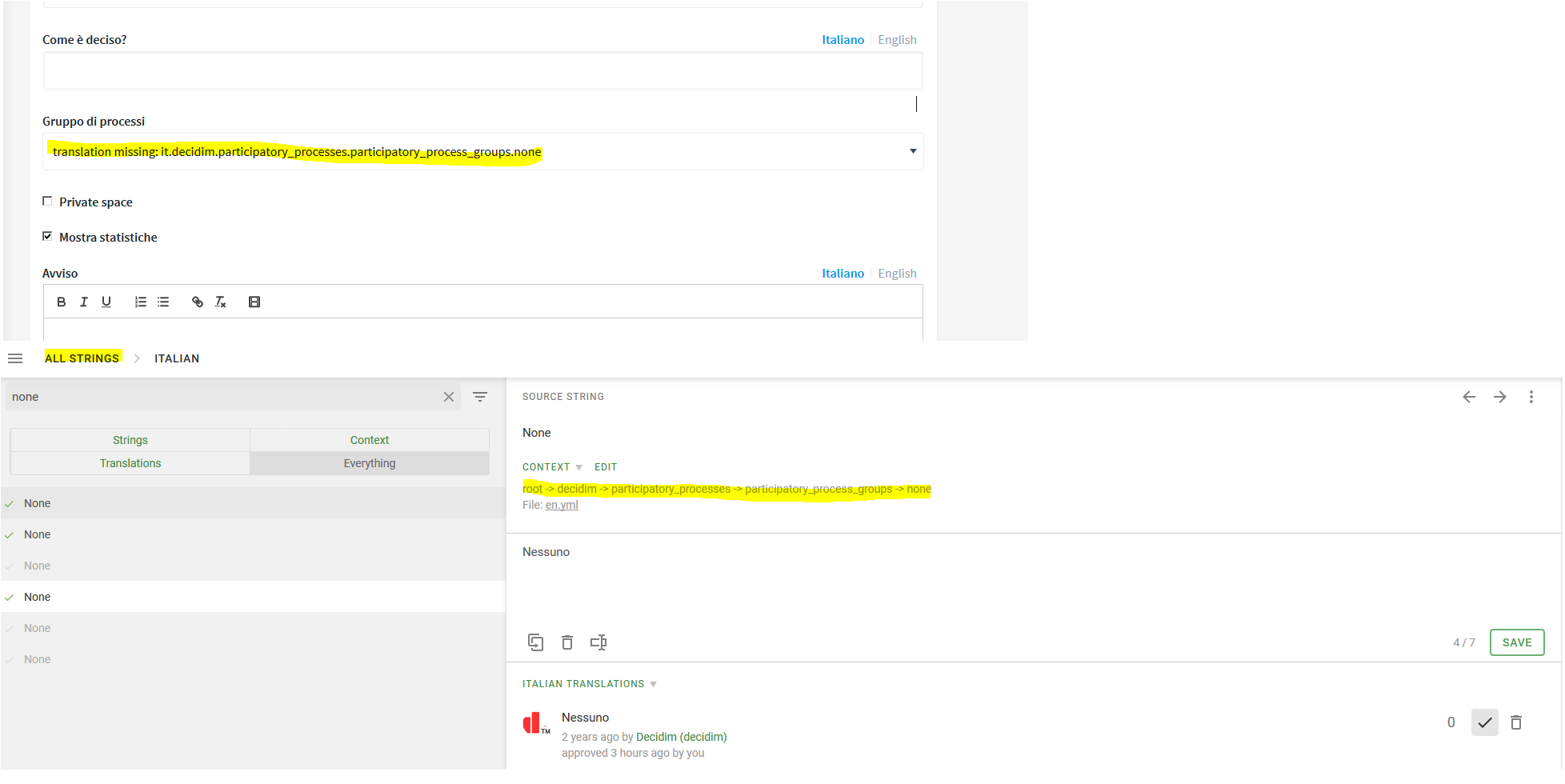Screen dimensions: 1565x784
Task: Insert a link with the editor toolbar
Action: click(197, 302)
